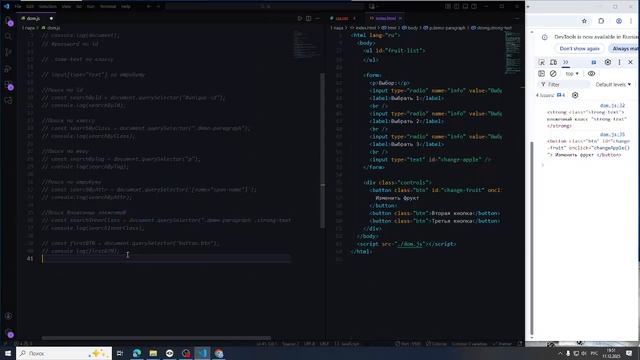
Task: Open the Chrome extensions icon
Action: click(601, 21)
